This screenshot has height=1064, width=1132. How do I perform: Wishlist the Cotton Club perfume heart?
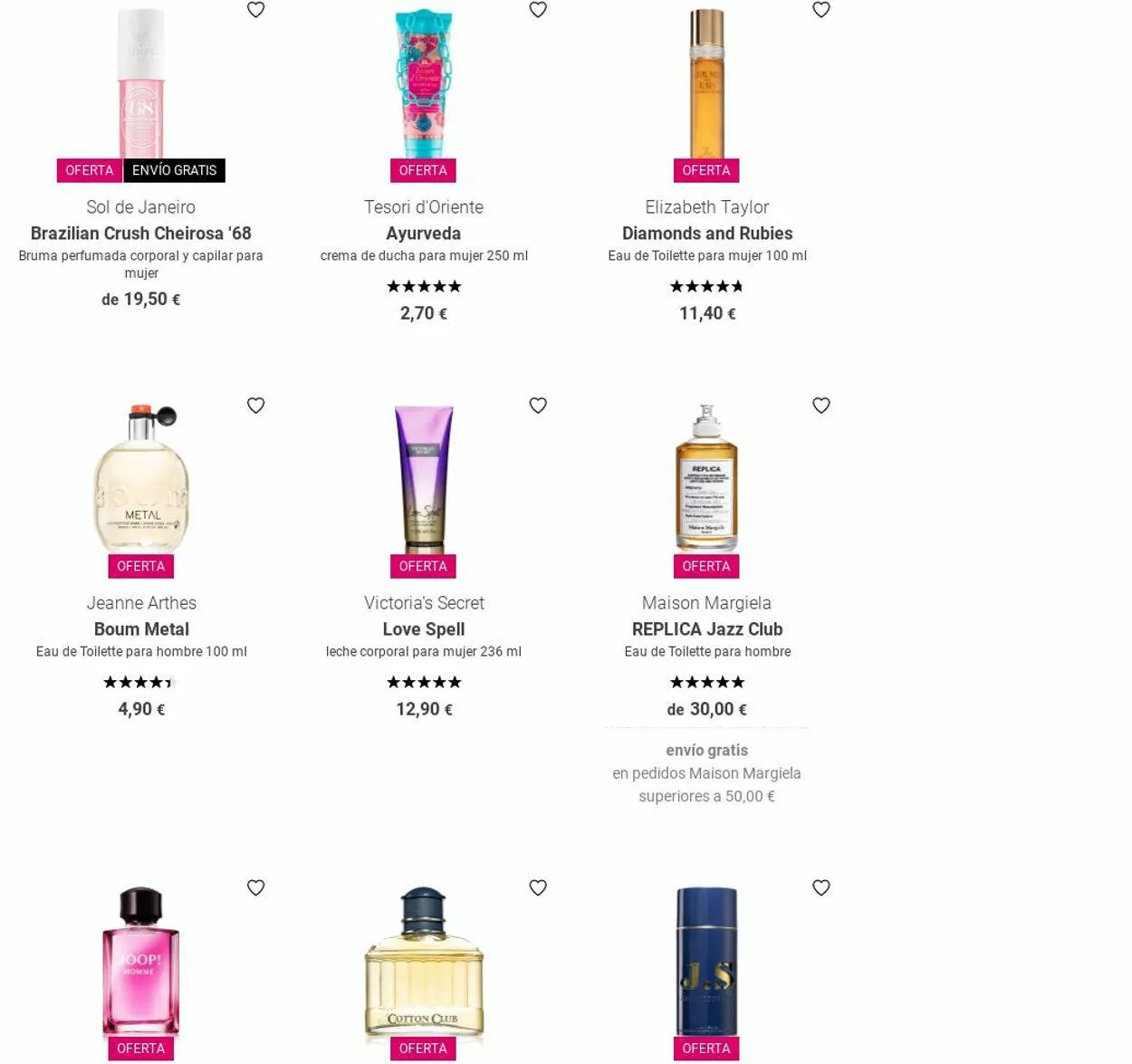coord(538,888)
